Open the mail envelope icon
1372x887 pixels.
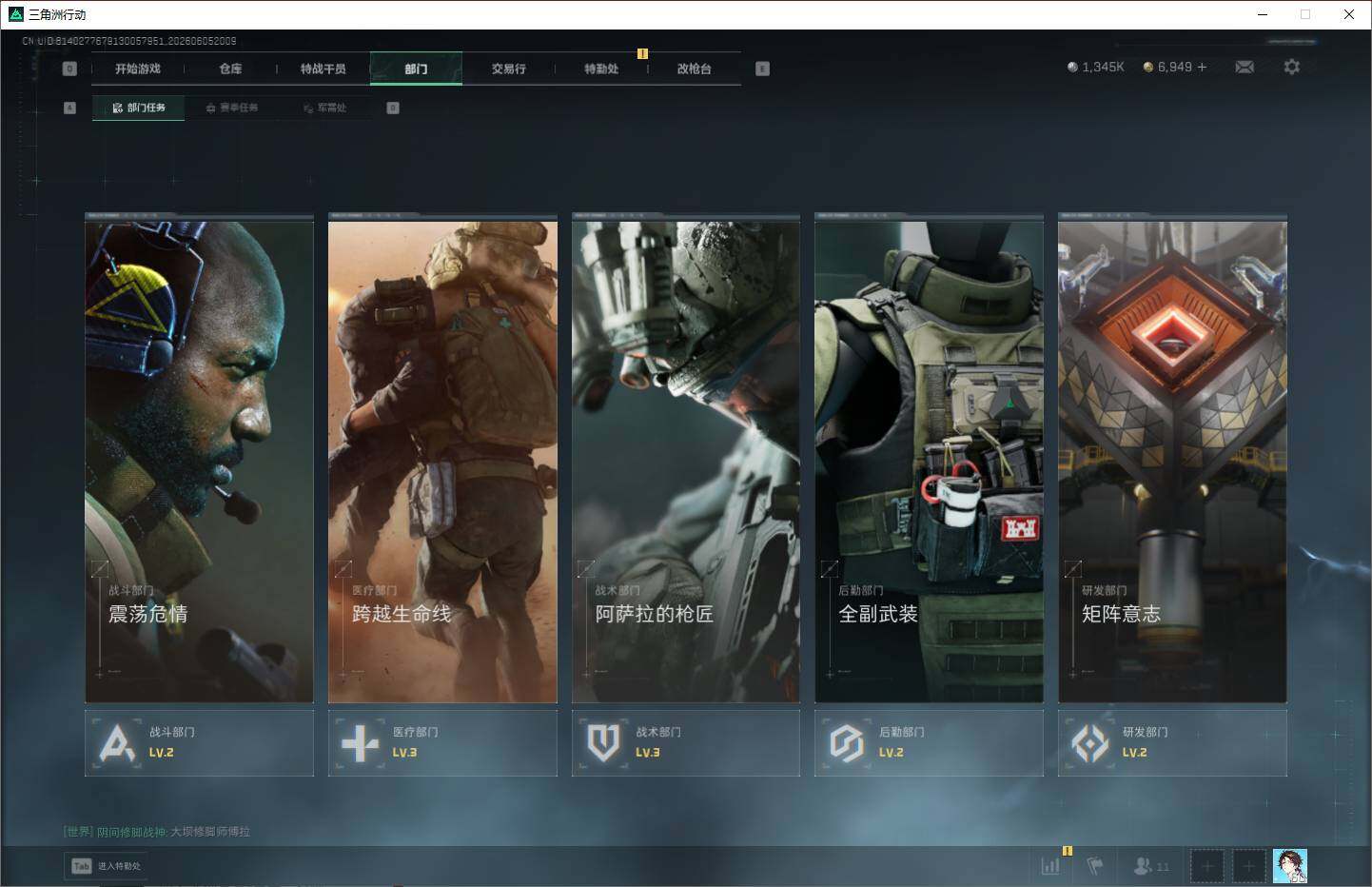pyautogui.click(x=1245, y=67)
